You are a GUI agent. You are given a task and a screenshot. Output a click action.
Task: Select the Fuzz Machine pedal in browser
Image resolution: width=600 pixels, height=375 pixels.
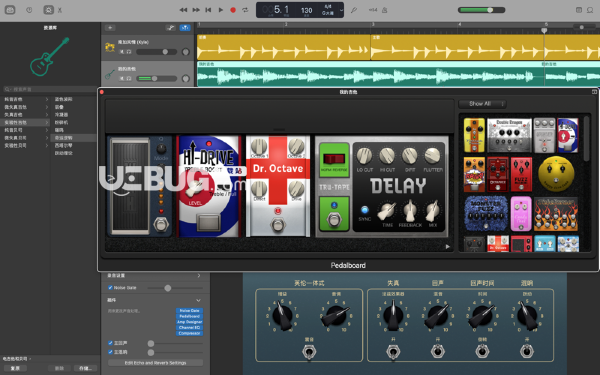click(521, 174)
